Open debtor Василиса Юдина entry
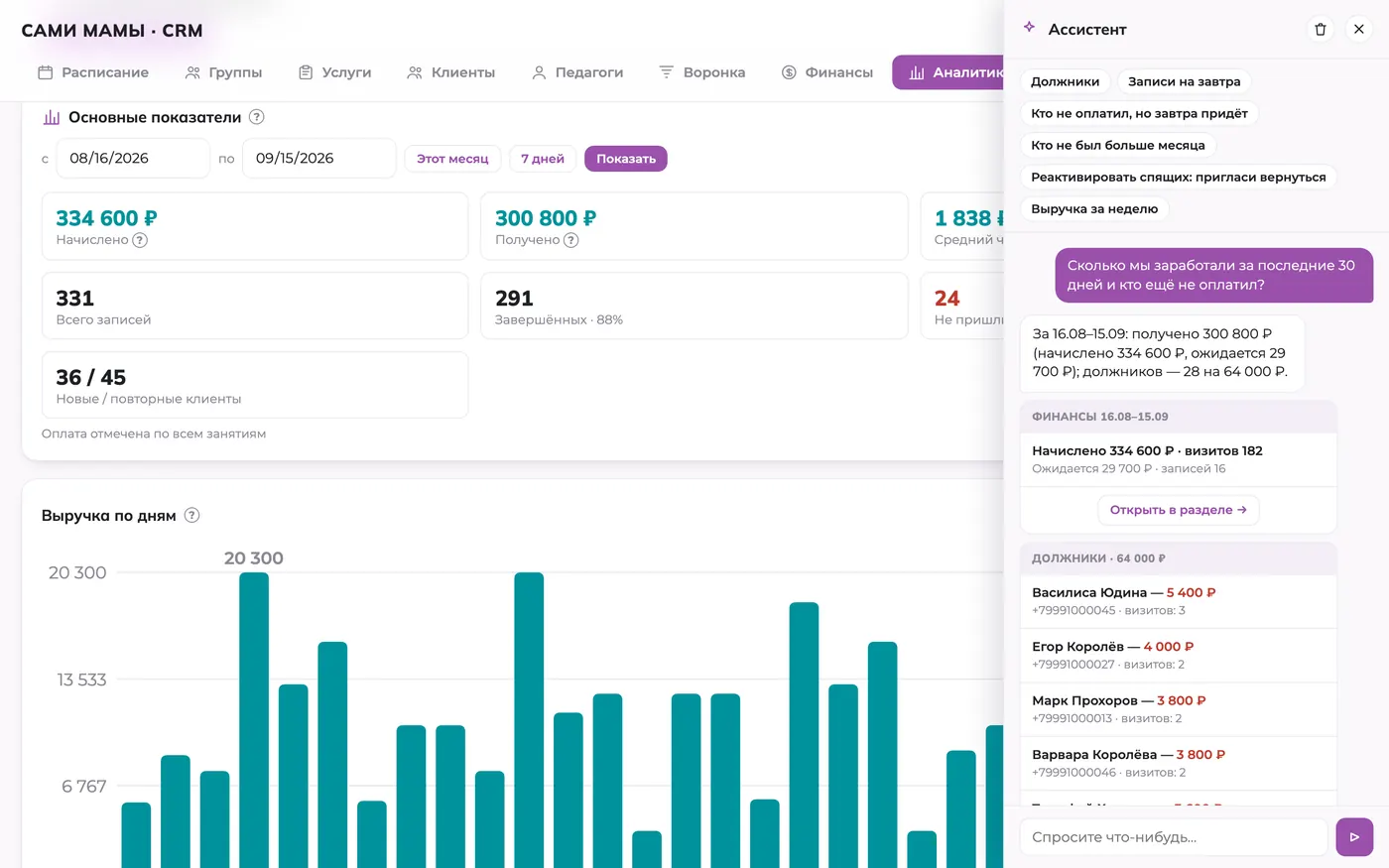 click(x=1179, y=601)
